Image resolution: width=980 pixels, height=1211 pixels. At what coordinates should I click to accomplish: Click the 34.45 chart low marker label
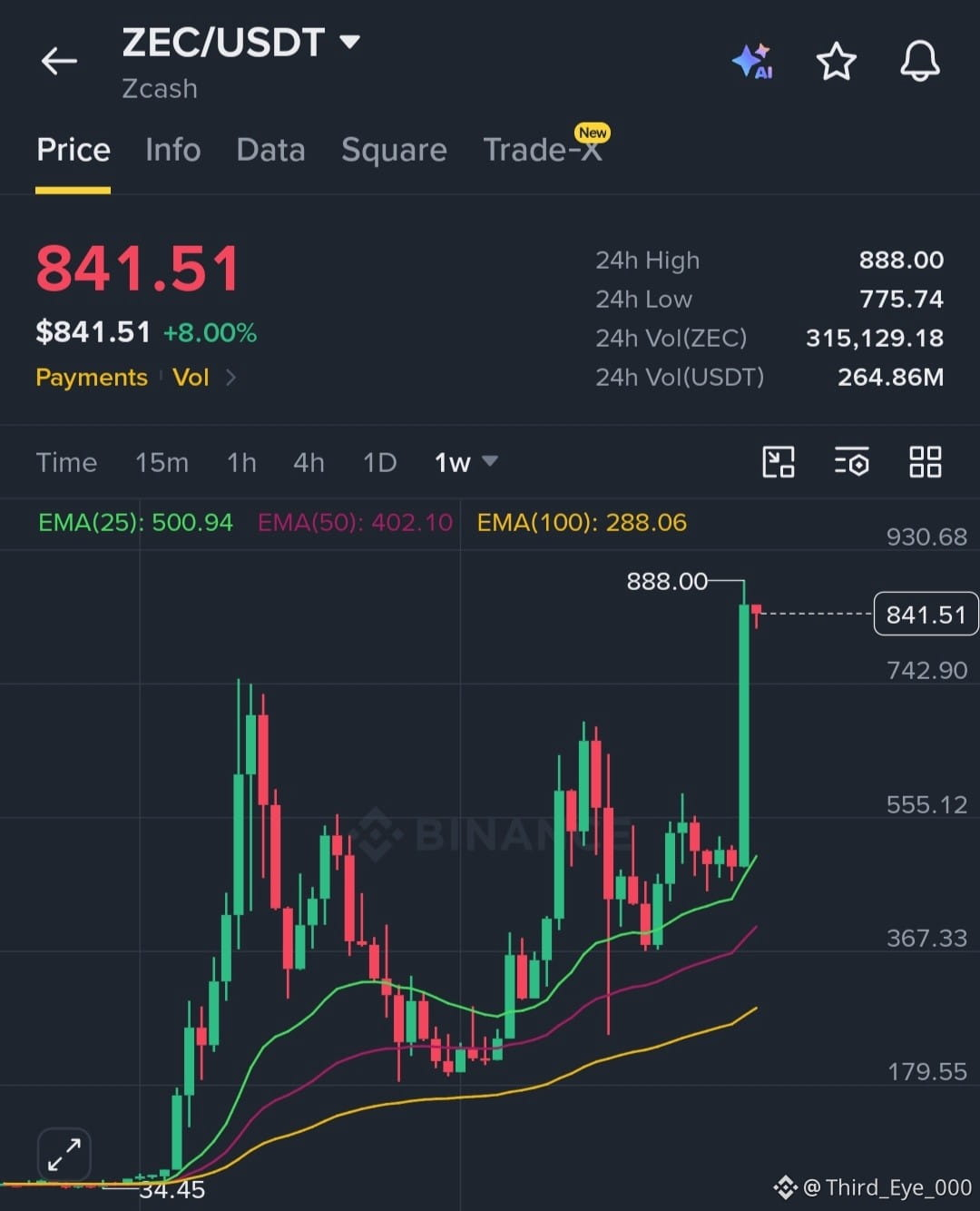pos(172,1189)
